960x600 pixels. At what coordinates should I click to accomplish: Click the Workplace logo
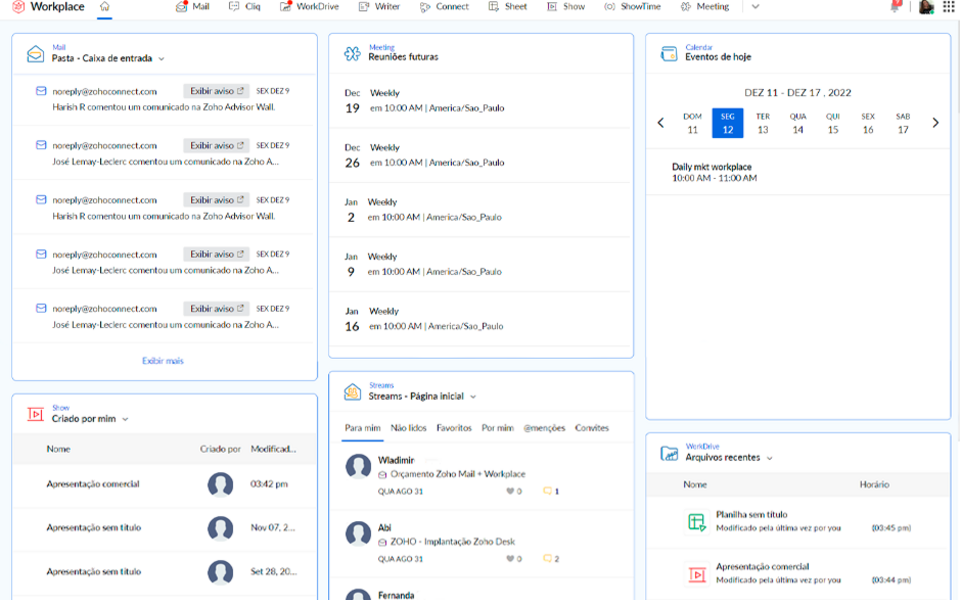(x=48, y=7)
